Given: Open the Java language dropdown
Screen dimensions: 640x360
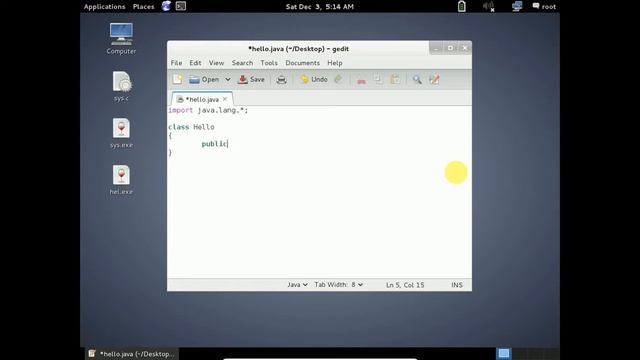Looking at the screenshot, I should (297, 285).
